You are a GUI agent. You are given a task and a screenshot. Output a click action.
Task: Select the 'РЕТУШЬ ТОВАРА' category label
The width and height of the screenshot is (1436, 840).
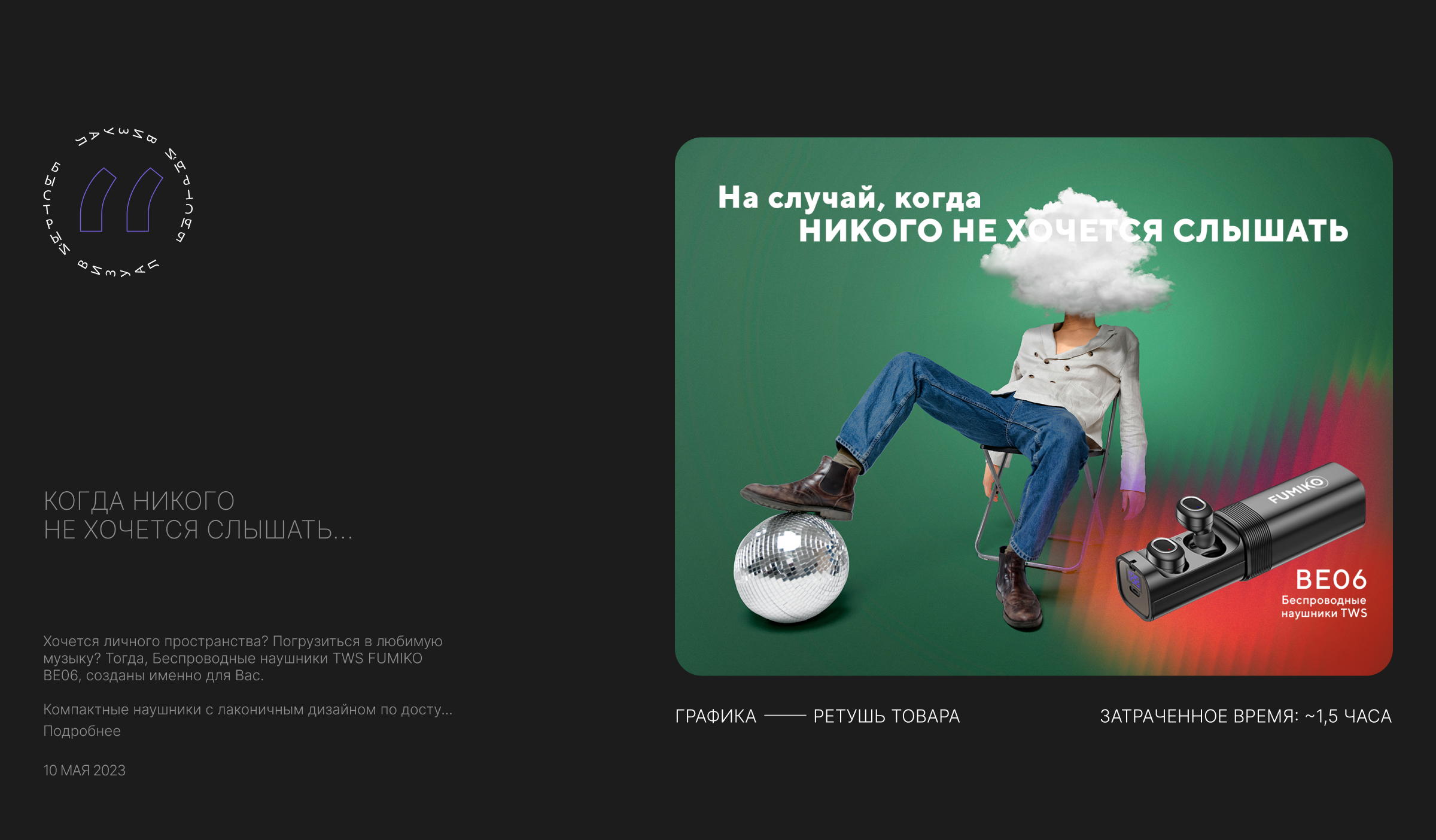pos(886,716)
